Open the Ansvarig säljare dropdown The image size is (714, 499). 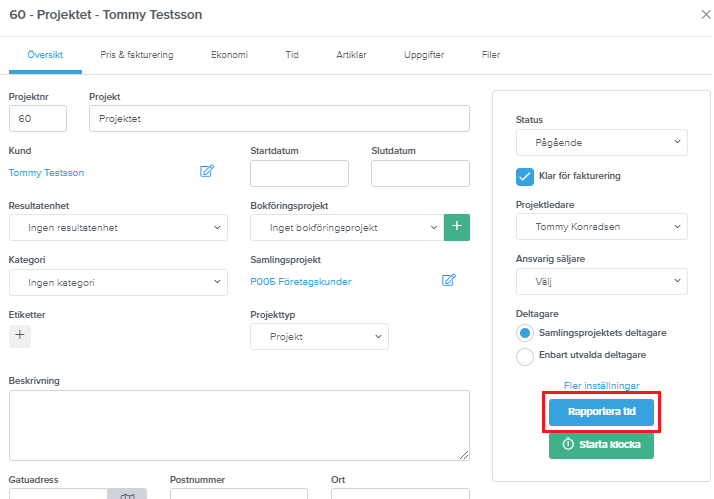click(x=602, y=281)
